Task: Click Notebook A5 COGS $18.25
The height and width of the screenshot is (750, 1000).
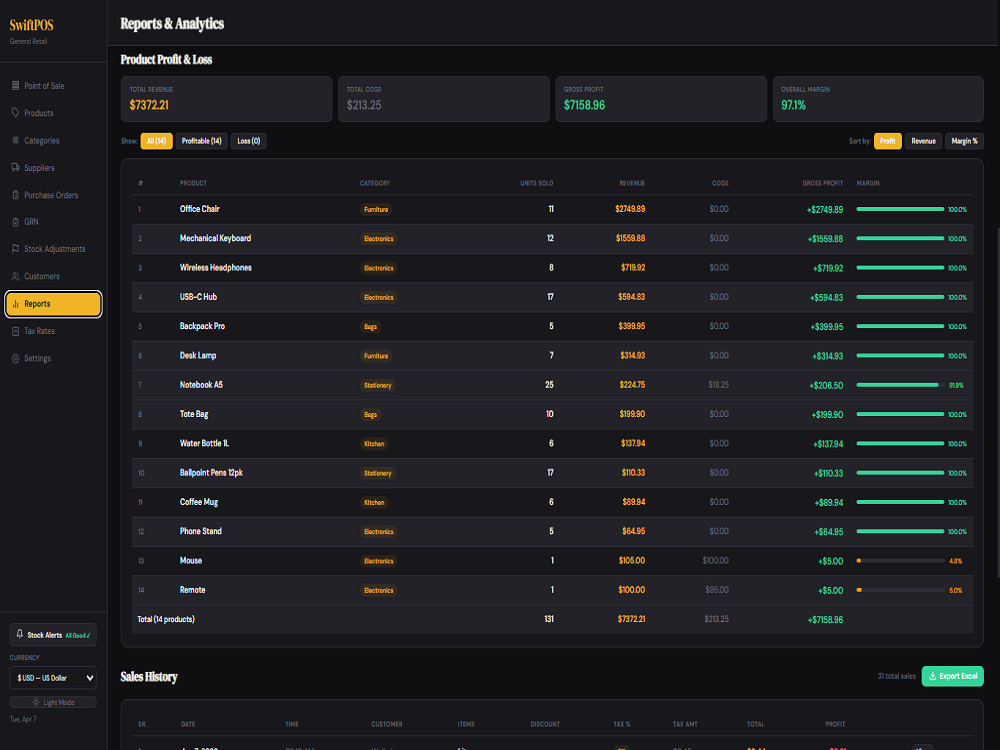Action: 718,385
